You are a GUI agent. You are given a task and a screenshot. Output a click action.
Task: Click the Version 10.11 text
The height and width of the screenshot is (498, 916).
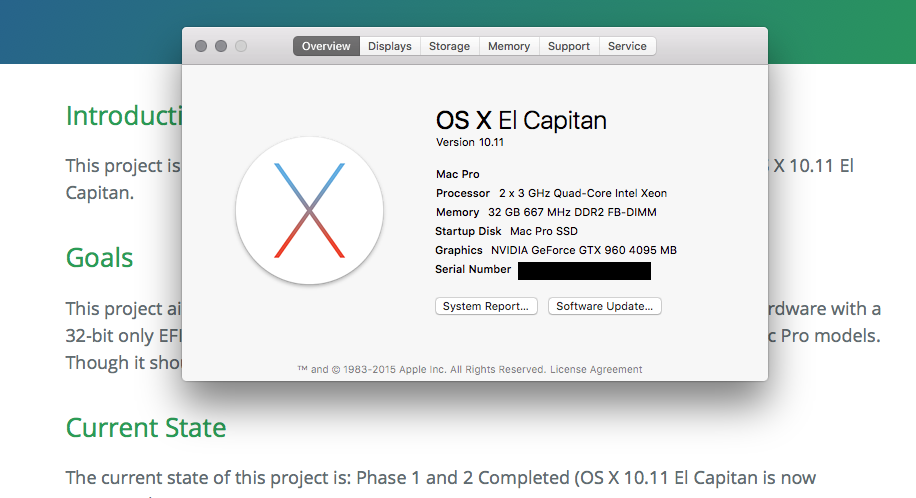[470, 142]
